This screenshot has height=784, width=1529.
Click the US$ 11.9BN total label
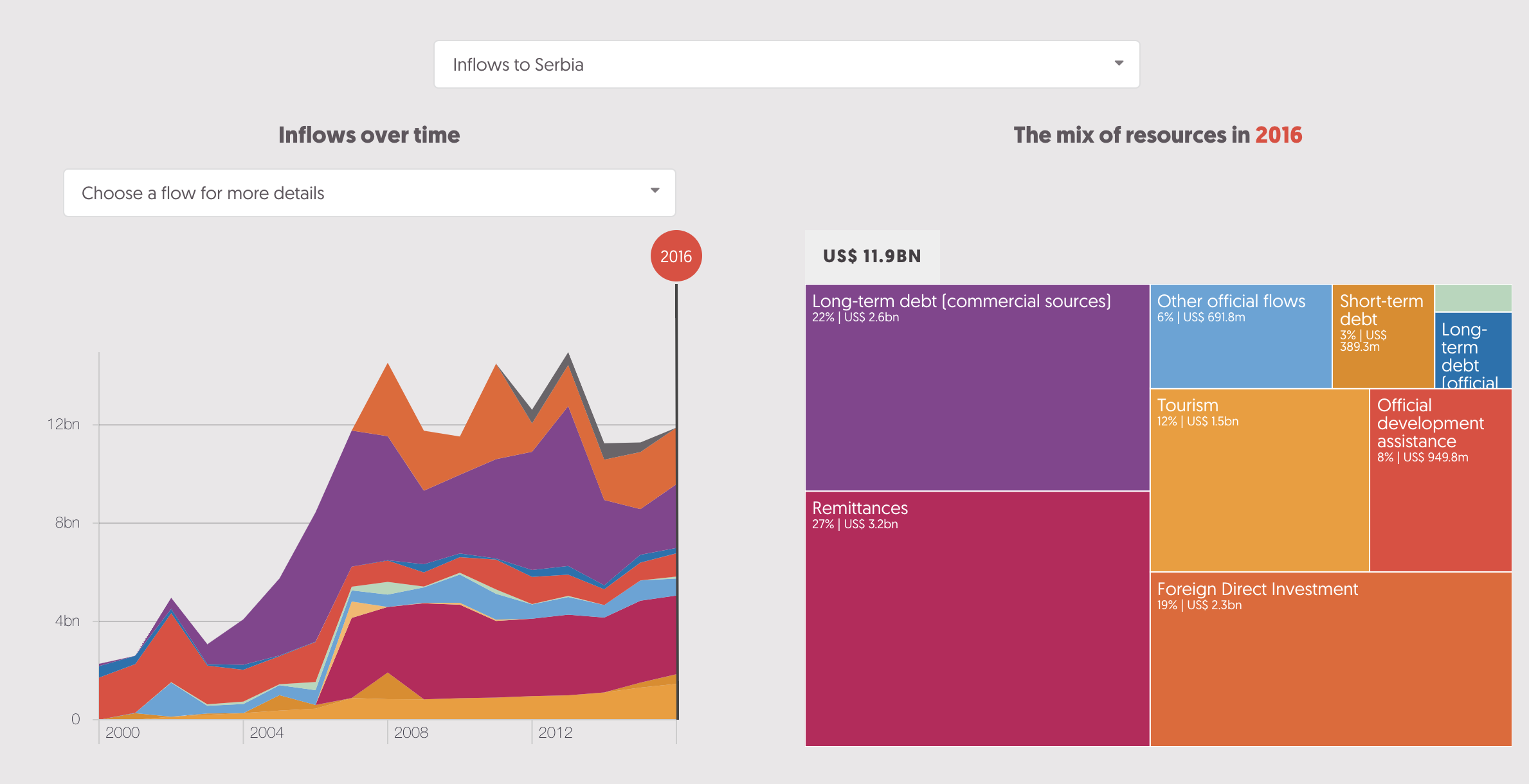(872, 256)
